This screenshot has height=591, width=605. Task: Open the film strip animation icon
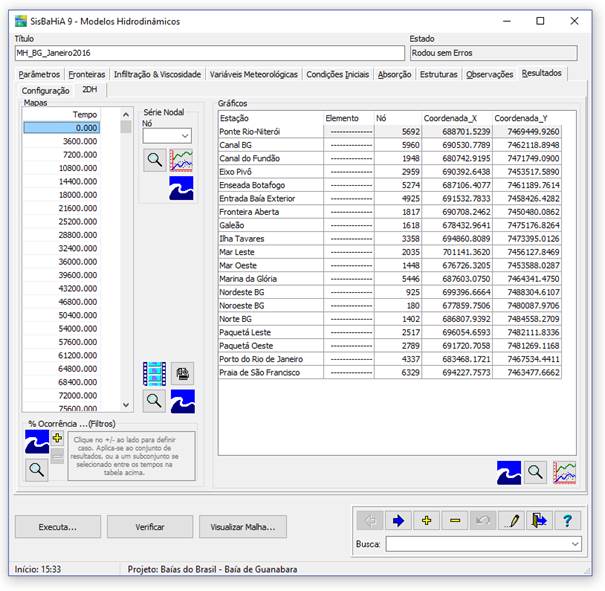(154, 373)
